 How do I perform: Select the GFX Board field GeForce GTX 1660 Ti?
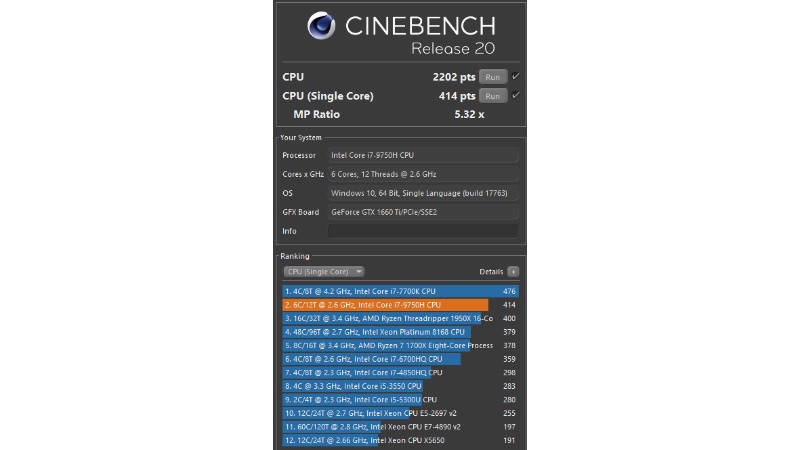click(423, 212)
